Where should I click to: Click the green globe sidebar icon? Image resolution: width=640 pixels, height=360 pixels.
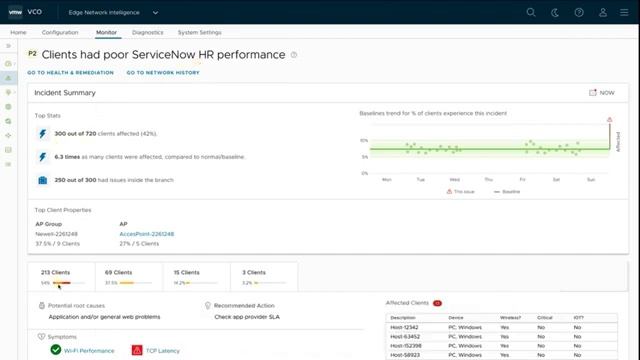tap(8, 107)
